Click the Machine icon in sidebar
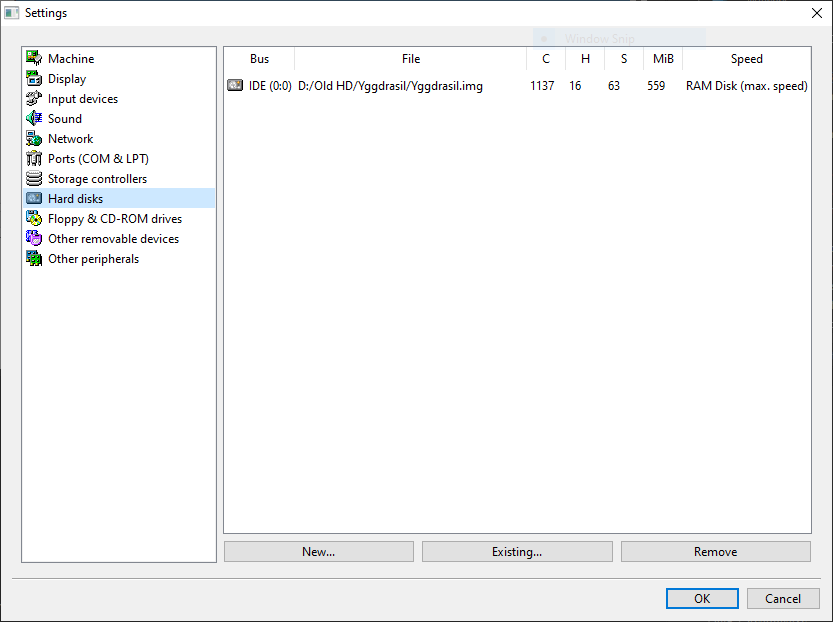 (34, 59)
